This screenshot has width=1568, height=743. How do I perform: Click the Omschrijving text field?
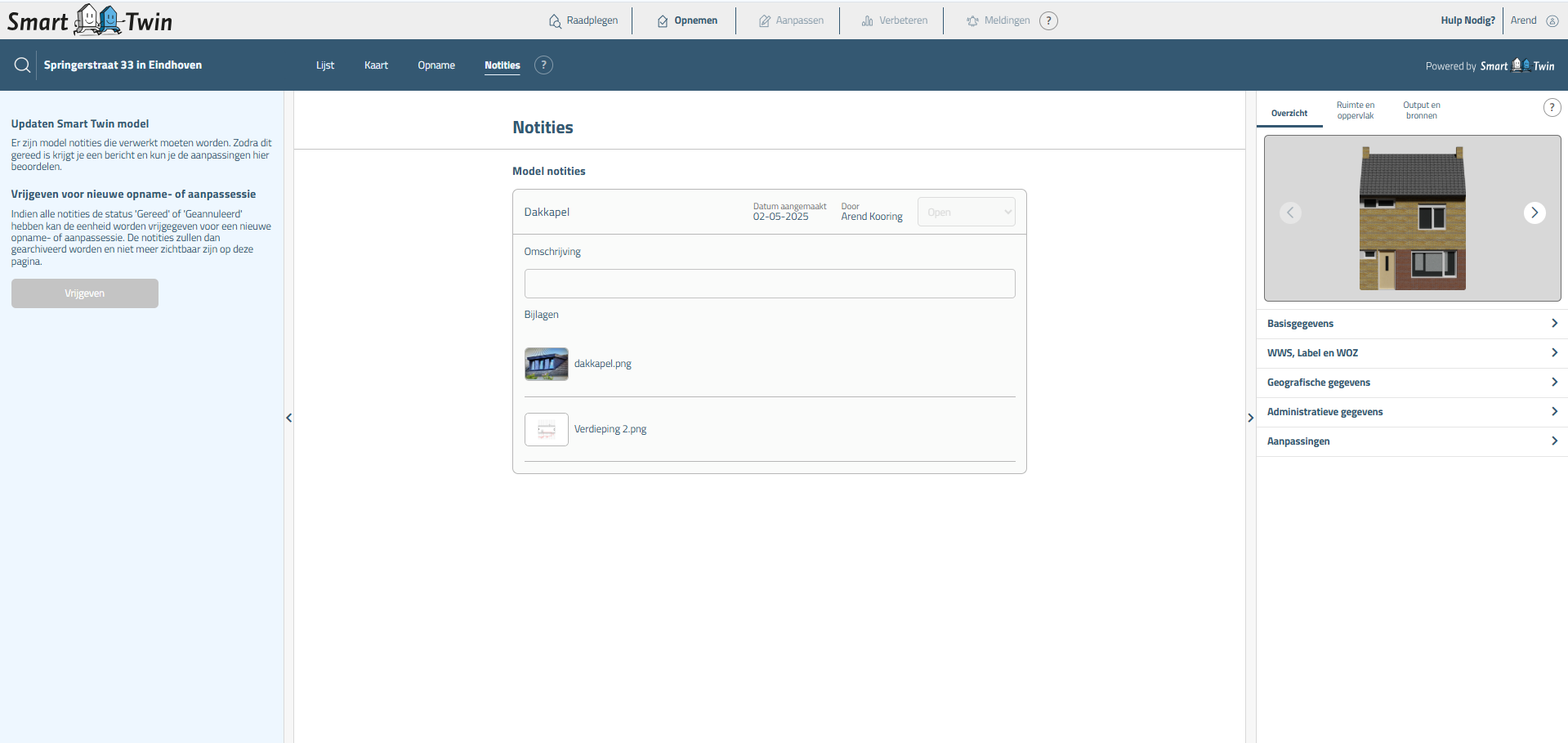tap(769, 284)
